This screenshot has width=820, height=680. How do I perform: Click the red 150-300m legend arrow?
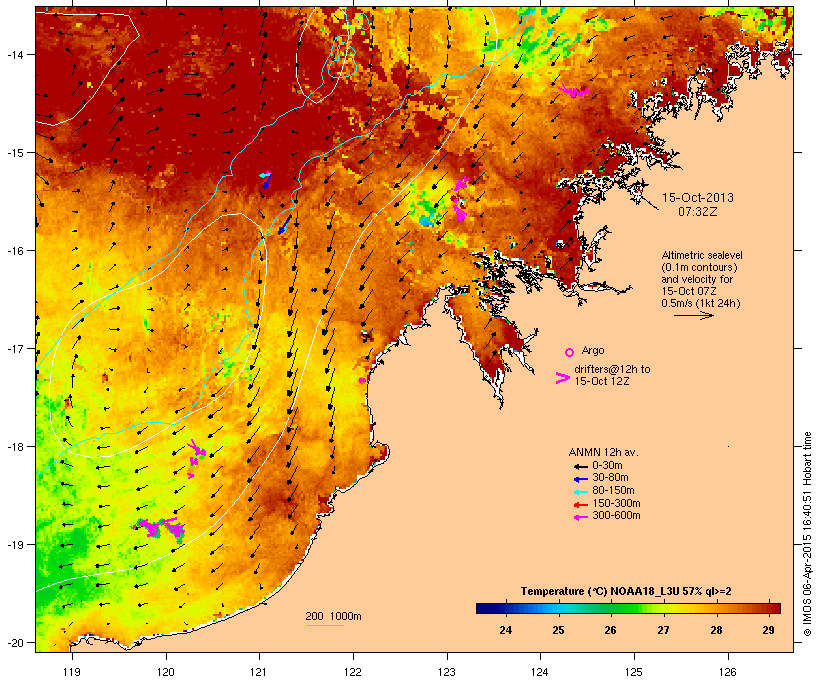[580, 504]
